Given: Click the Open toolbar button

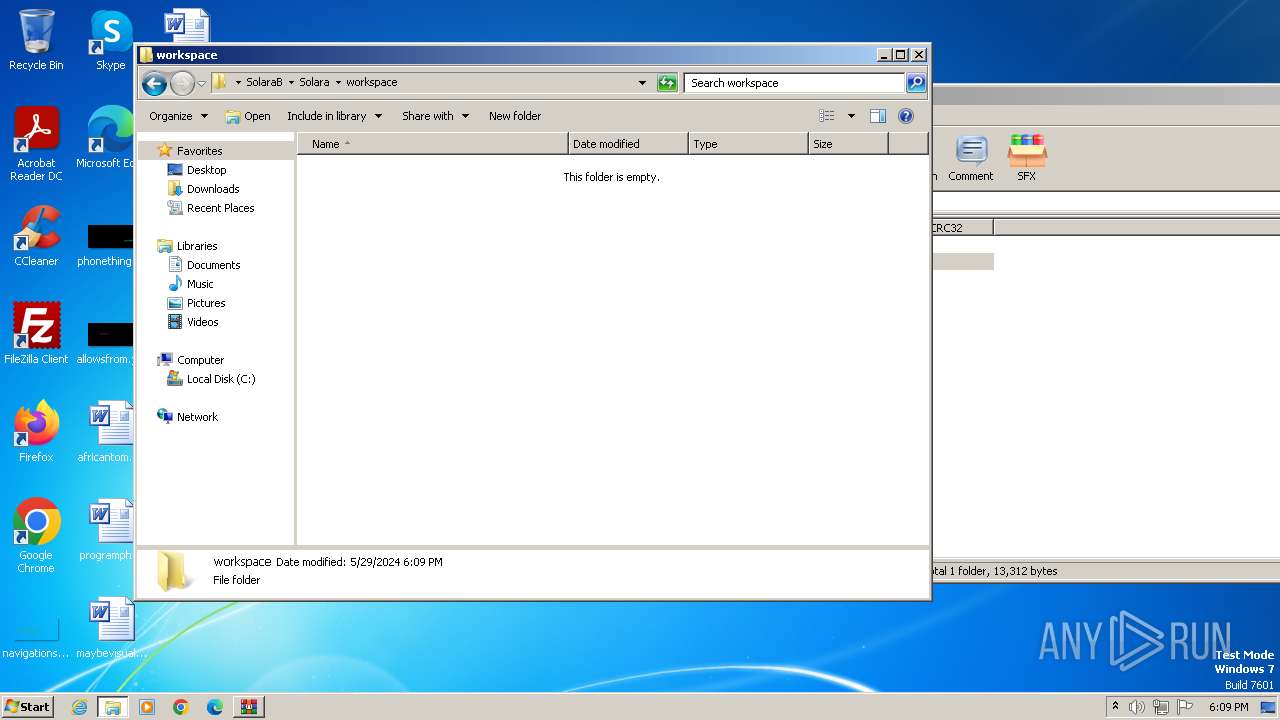Looking at the screenshot, I should coord(248,116).
